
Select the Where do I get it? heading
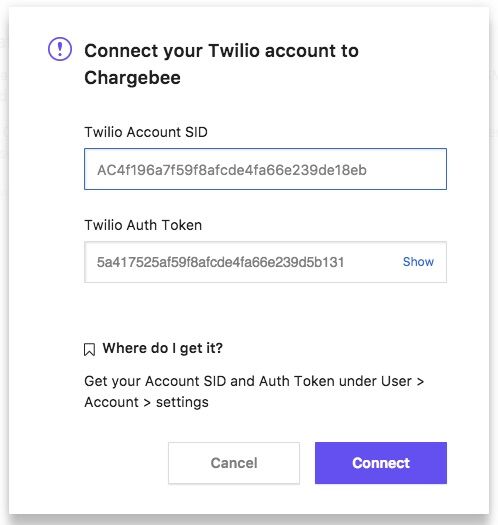click(x=162, y=349)
